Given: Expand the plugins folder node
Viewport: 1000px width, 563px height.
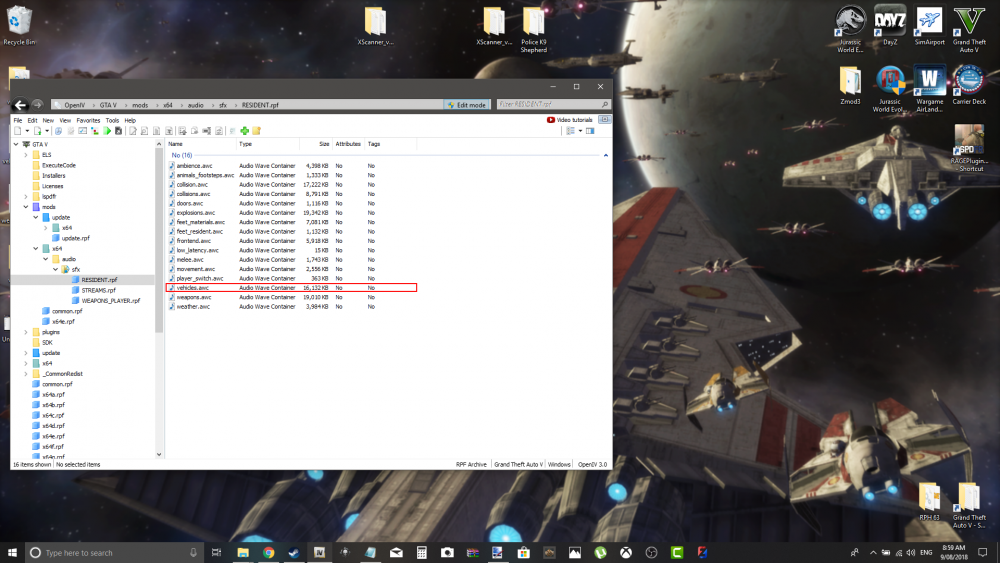Looking at the screenshot, I should [x=26, y=332].
